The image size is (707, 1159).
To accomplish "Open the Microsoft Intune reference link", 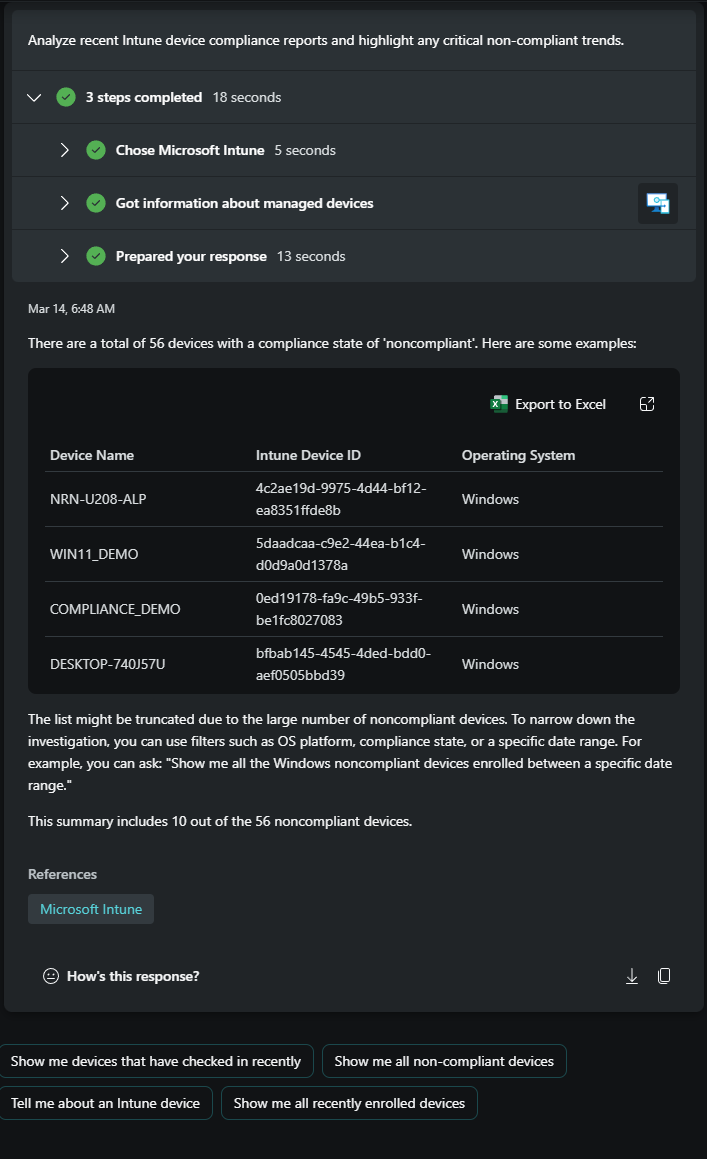I will [x=91, y=909].
